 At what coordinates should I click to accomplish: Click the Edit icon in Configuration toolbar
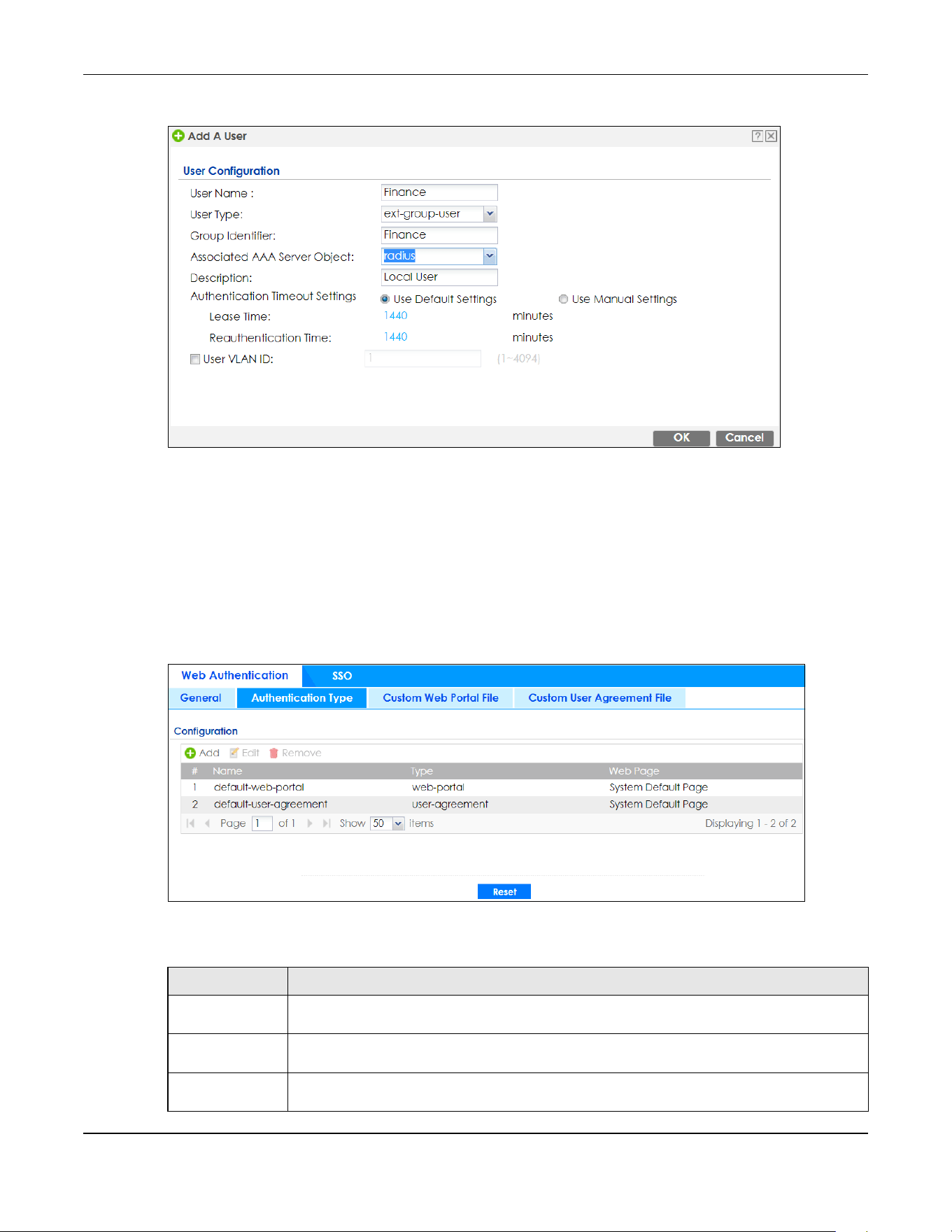point(234,753)
